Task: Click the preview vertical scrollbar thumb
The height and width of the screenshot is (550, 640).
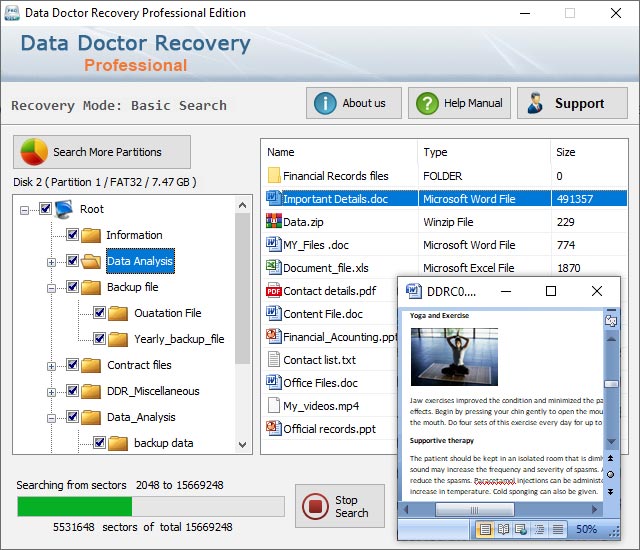Action: click(x=611, y=384)
